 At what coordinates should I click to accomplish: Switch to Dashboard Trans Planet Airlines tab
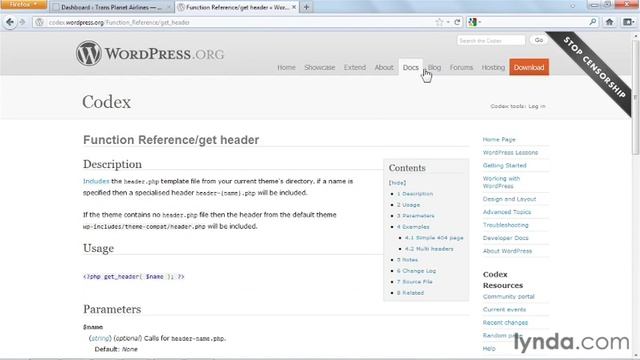pyautogui.click(x=111, y=7)
